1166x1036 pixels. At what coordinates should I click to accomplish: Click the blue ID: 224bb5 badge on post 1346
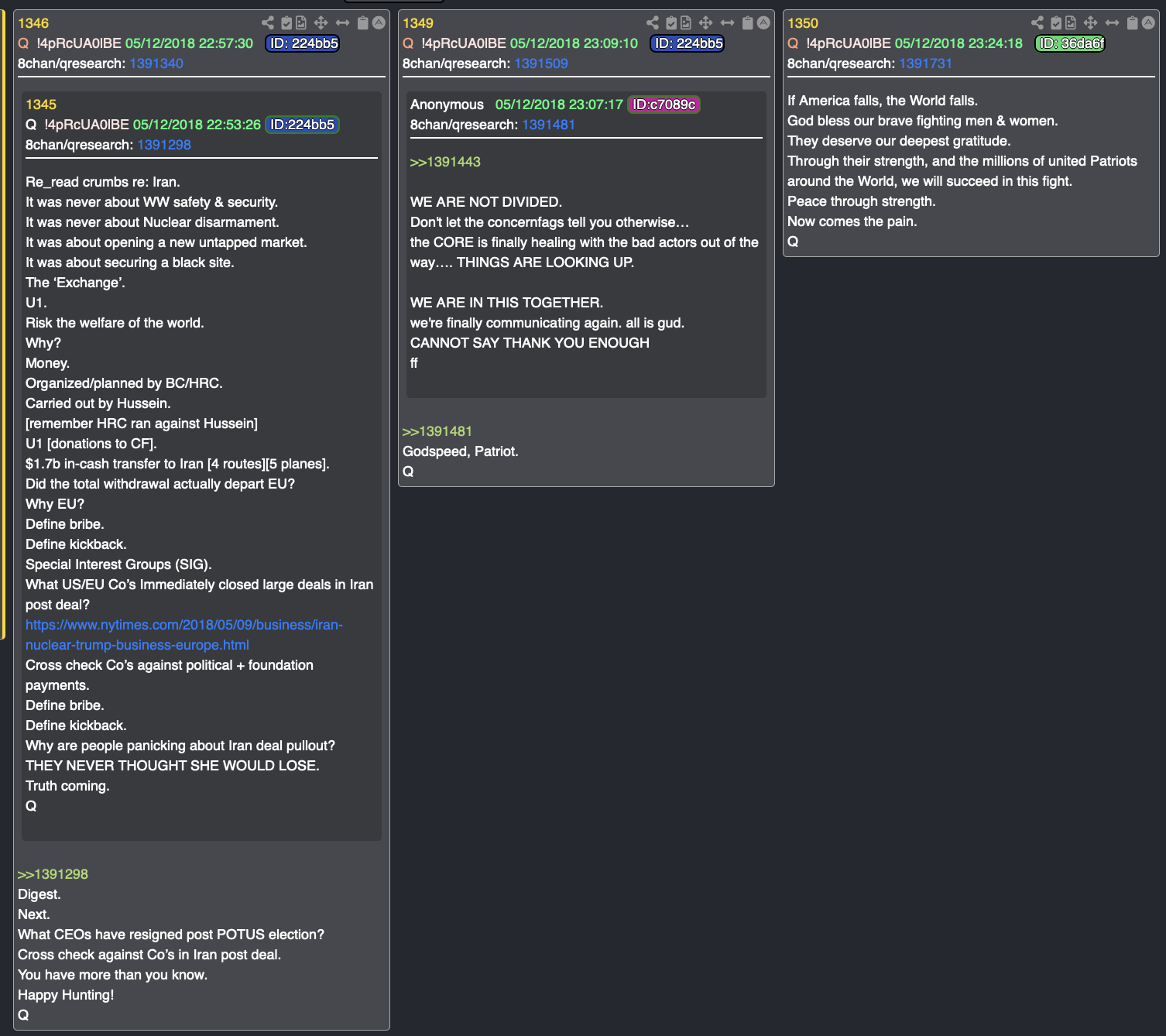304,43
